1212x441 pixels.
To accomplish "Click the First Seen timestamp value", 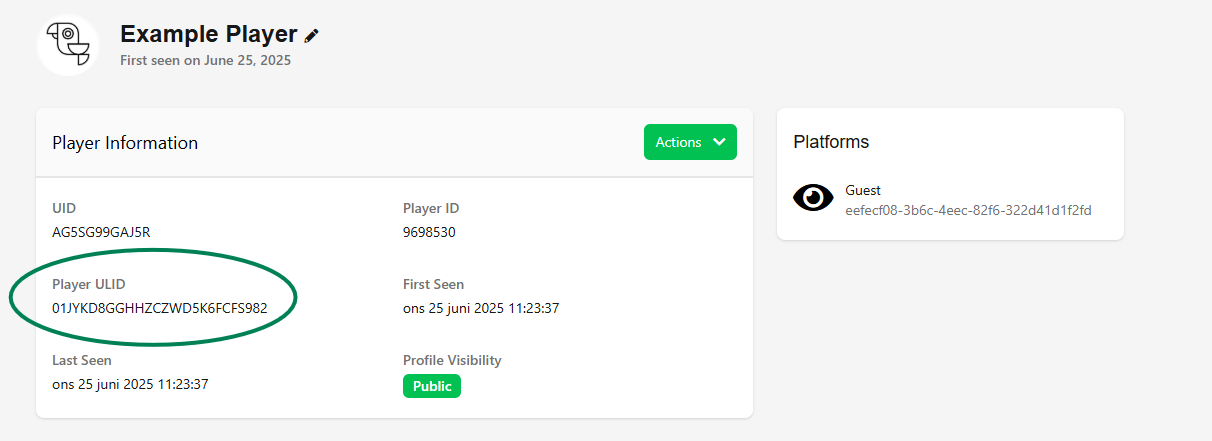I will 481,308.
